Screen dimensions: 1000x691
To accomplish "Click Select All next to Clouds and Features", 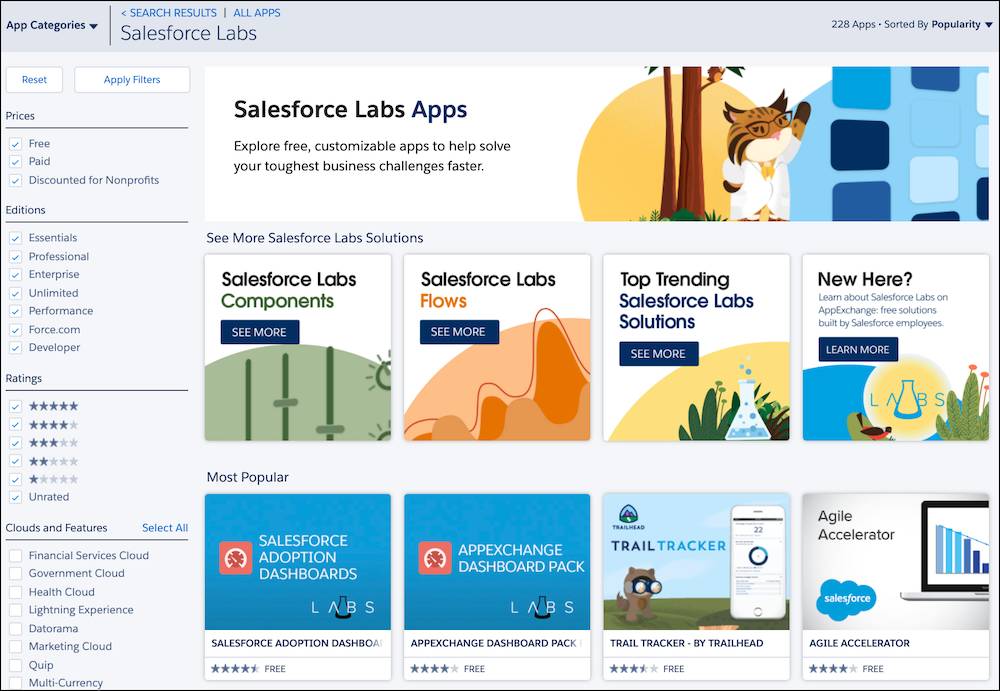I will [x=164, y=527].
